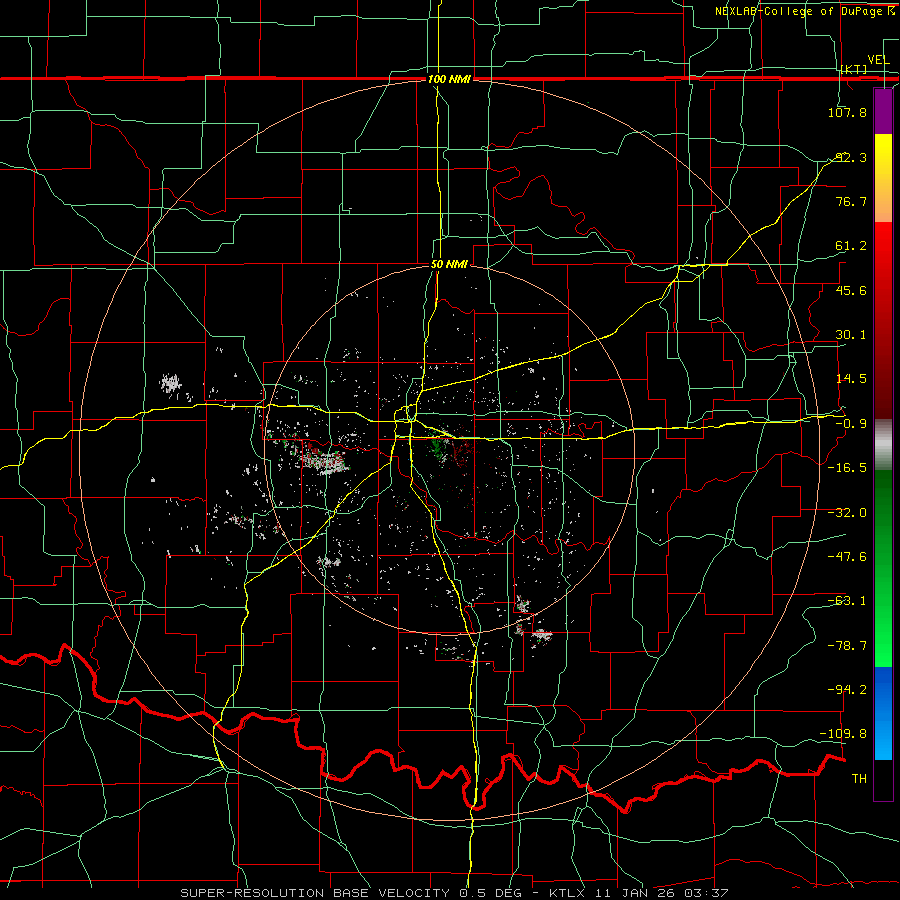Click the -0.9 legend value
The image size is (900, 900).
(x=850, y=424)
